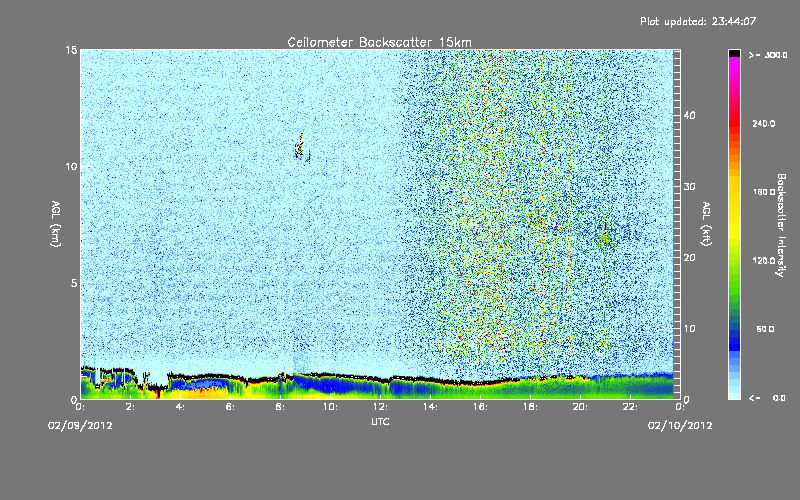800x500 pixels.
Task: Click the 10 kft right-axis tick label
Action: click(689, 329)
